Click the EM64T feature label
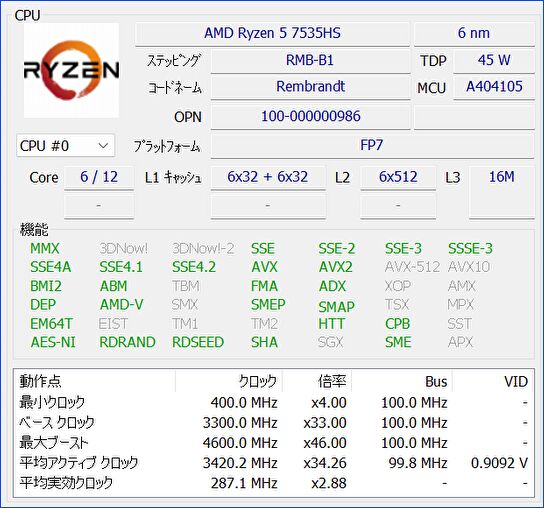This screenshot has width=544, height=508. pos(51,324)
